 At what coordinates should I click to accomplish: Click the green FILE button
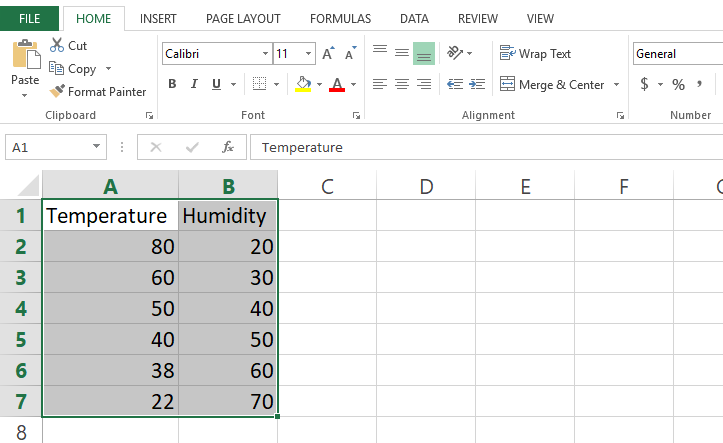point(29,18)
